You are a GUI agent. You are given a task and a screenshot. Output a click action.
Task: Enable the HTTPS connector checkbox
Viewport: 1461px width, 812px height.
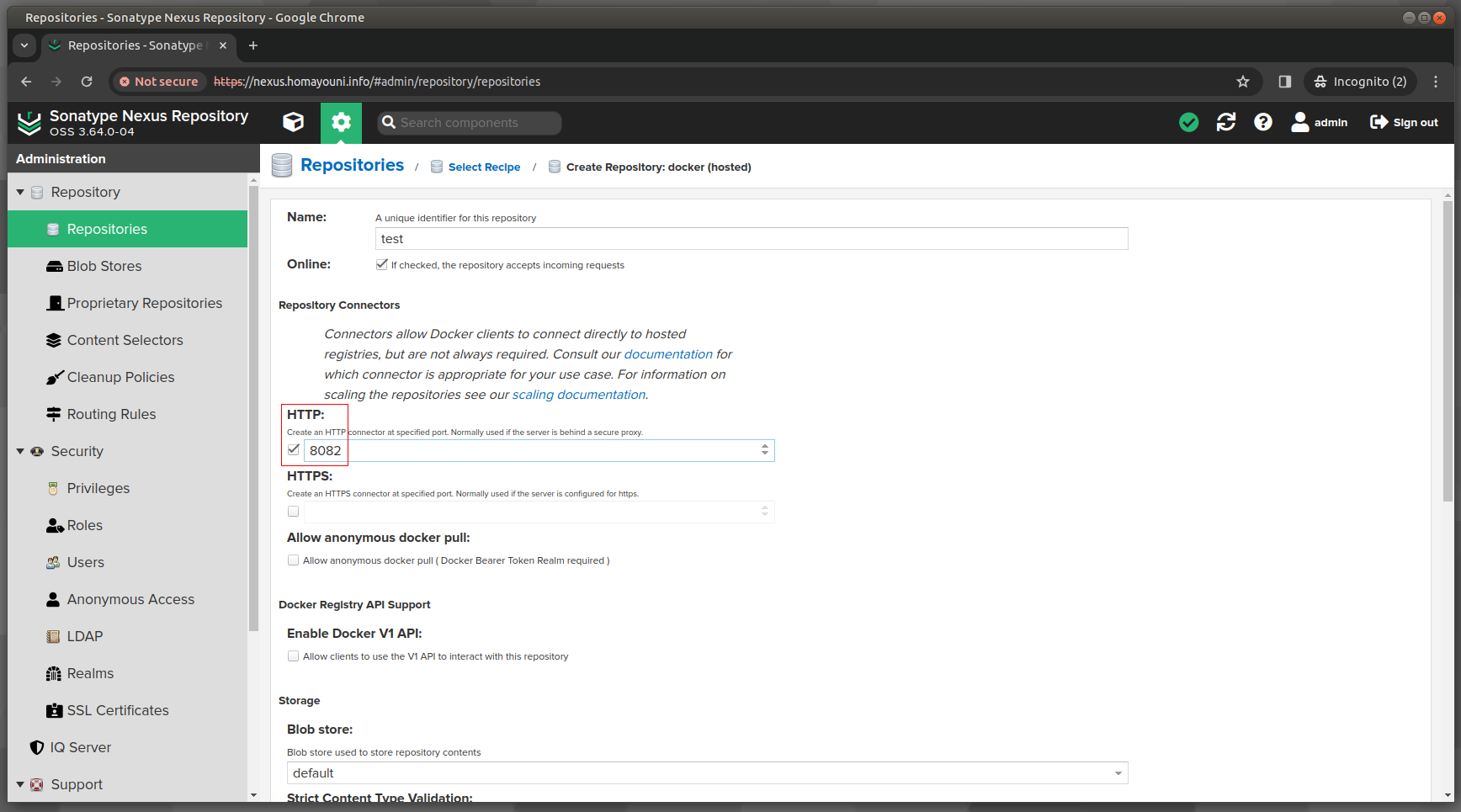click(x=293, y=512)
